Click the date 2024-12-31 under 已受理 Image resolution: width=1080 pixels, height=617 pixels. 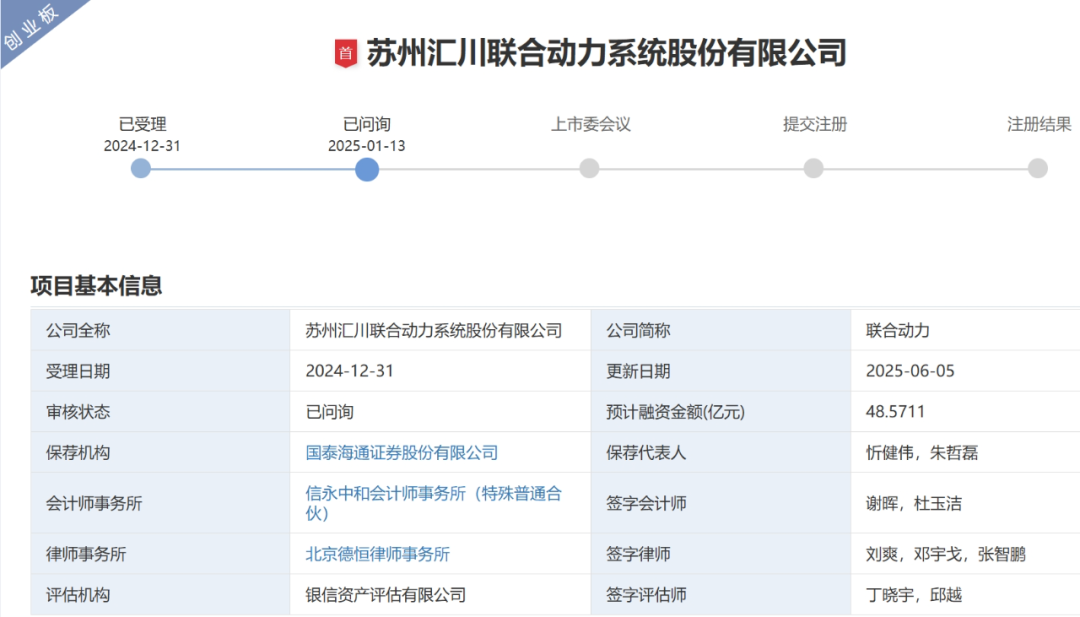pyautogui.click(x=142, y=146)
